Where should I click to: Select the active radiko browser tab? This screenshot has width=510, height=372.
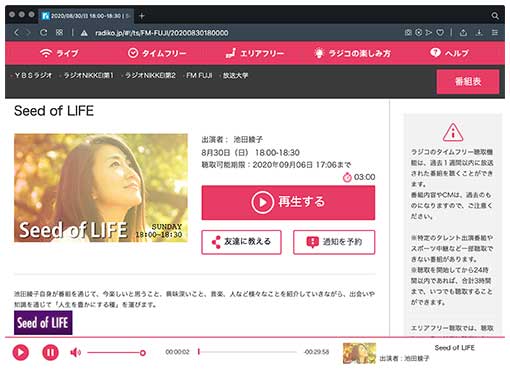click(86, 16)
